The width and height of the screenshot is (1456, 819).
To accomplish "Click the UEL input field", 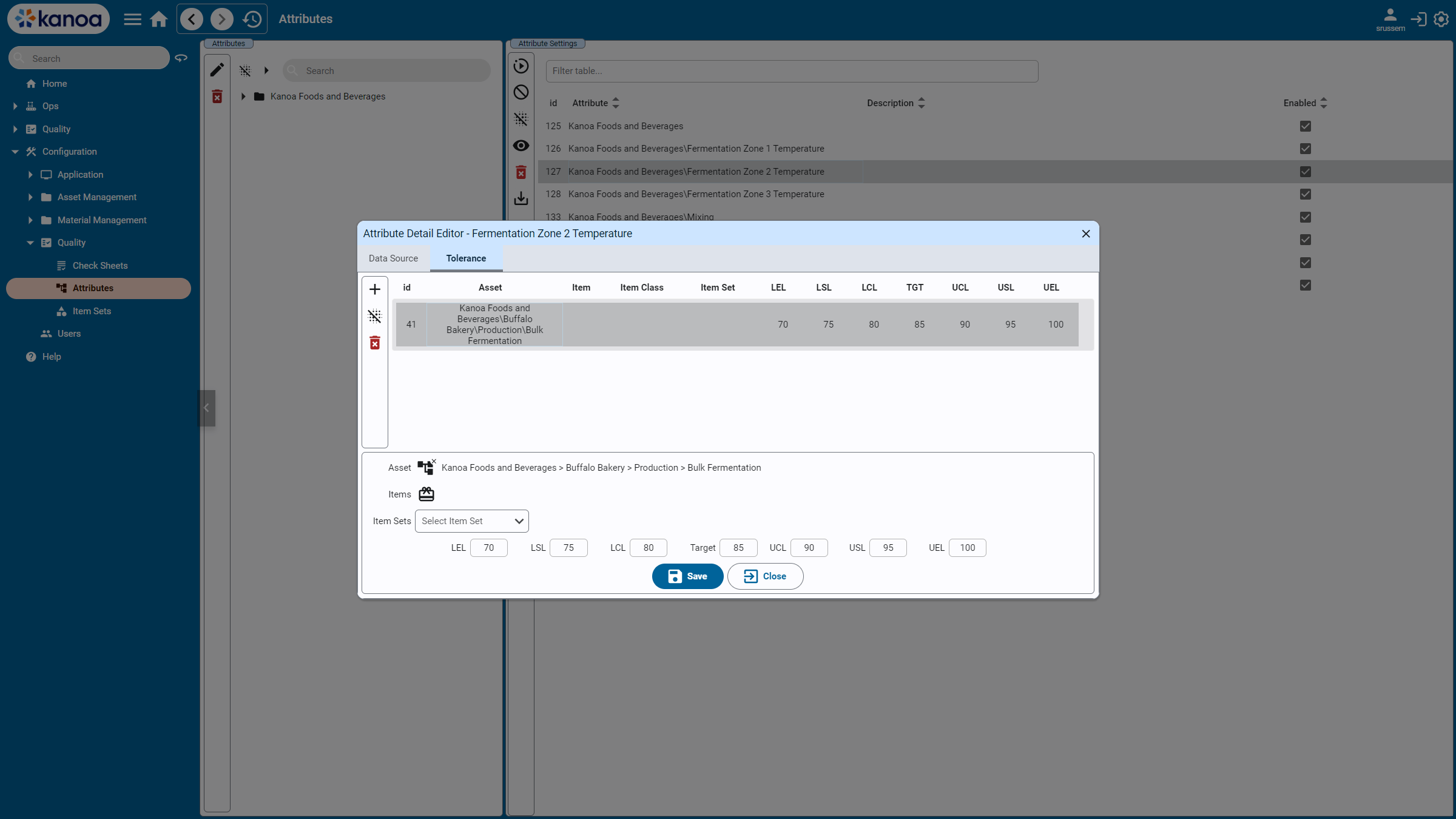I will point(968,548).
